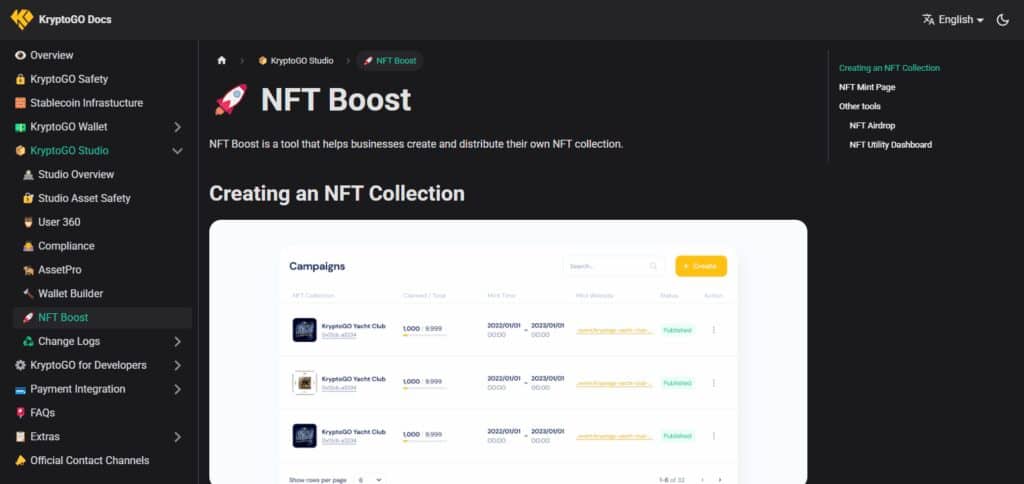Image resolution: width=1024 pixels, height=484 pixels.
Task: Click the scroll icon beside Extras
Action: [x=20, y=437]
